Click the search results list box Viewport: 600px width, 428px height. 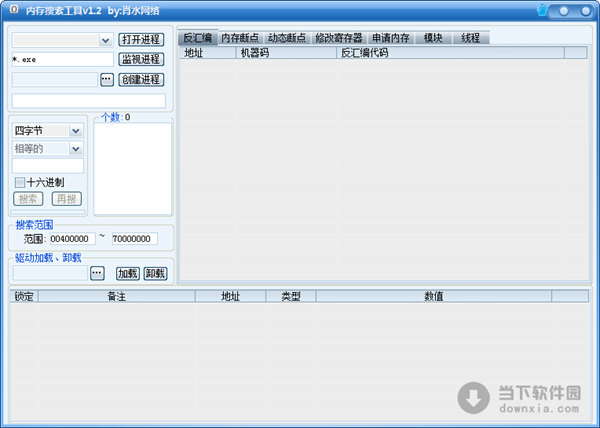coord(132,169)
